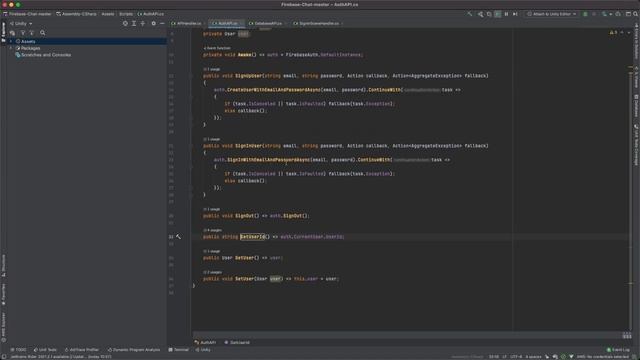Viewport: 640px width, 360px height.
Task: Click Firebase-Chat-master breadcrumb
Action: 27,14
